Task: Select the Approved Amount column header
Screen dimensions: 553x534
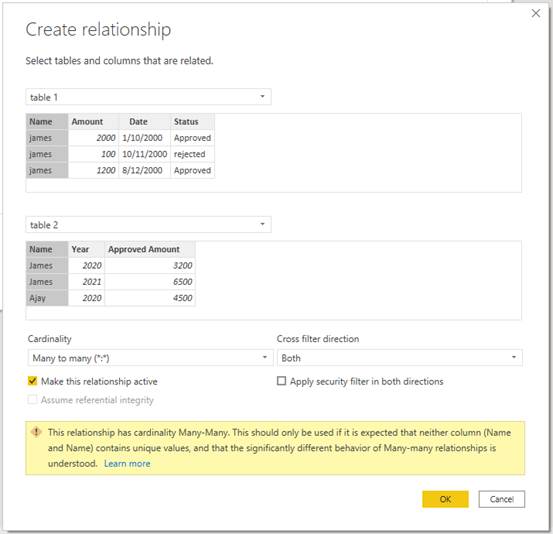Action: point(150,249)
